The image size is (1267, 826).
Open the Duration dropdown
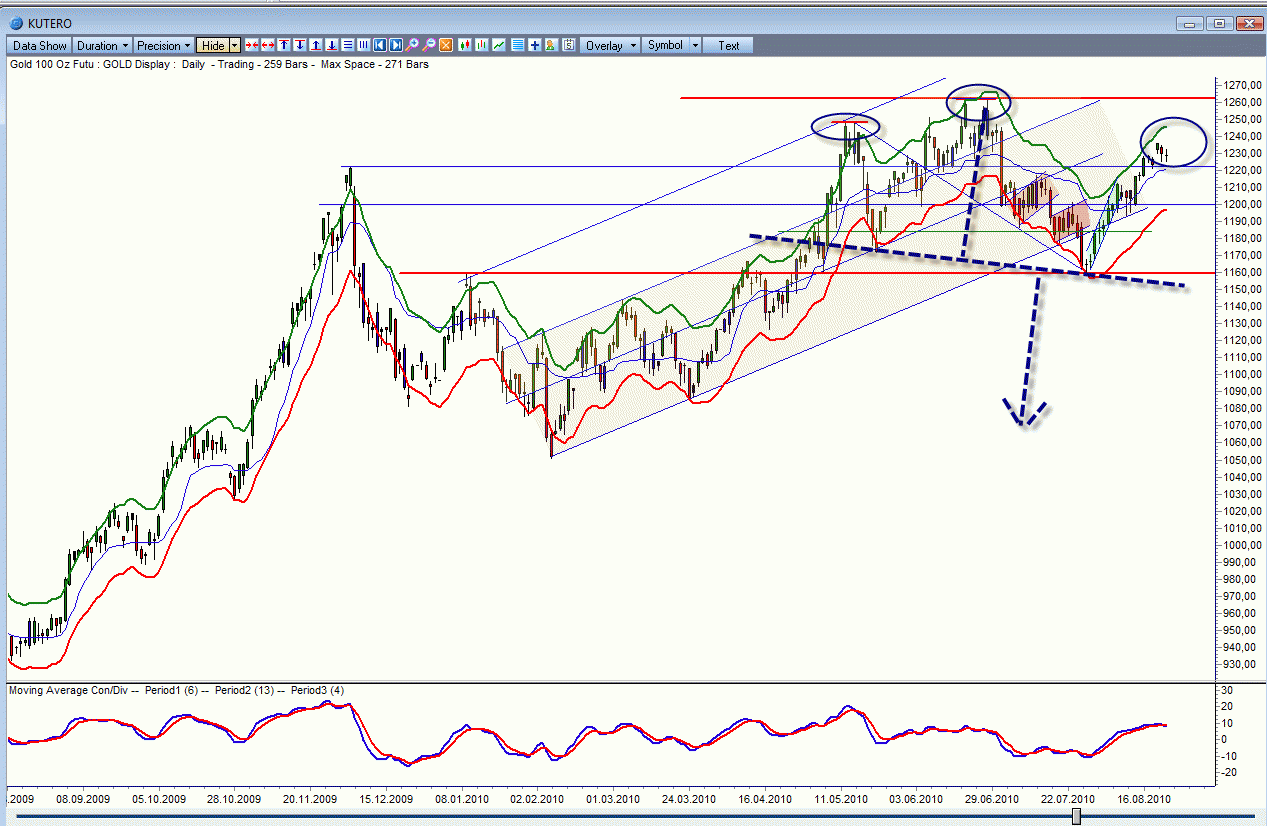pos(103,45)
